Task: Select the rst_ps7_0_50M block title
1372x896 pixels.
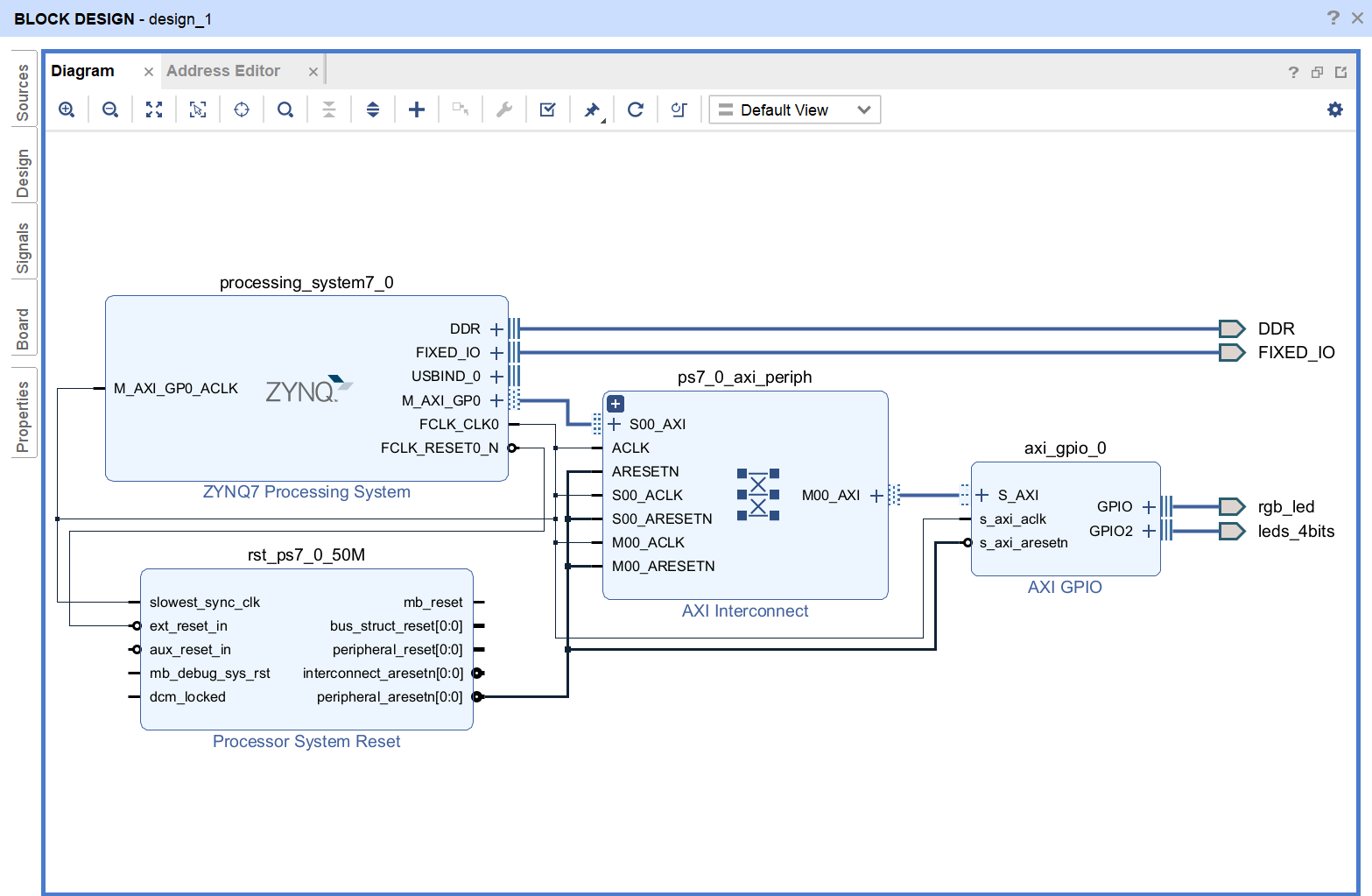Action: (x=306, y=555)
